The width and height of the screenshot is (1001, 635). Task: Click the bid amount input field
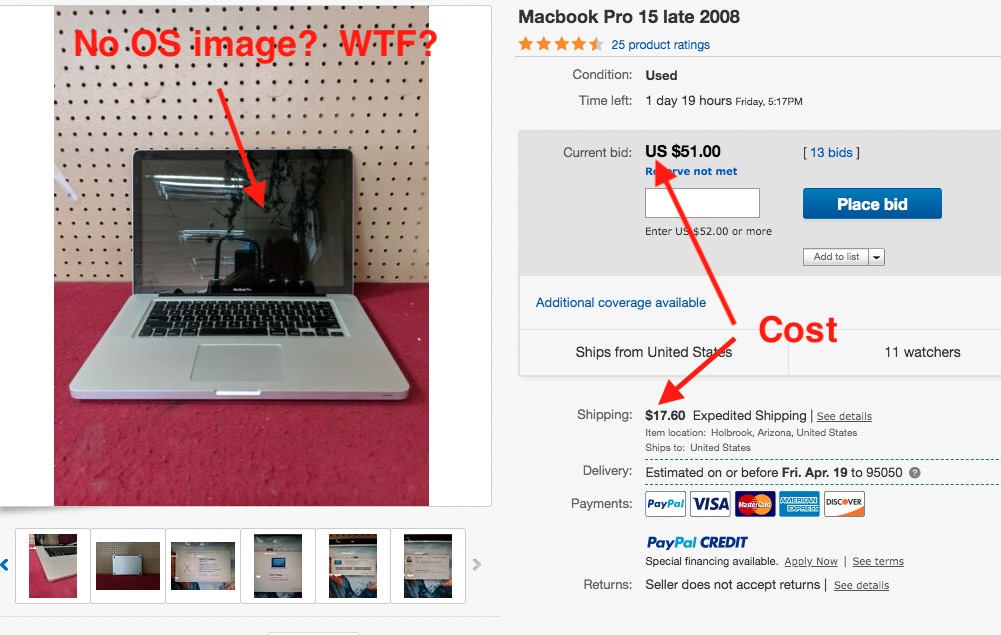702,203
